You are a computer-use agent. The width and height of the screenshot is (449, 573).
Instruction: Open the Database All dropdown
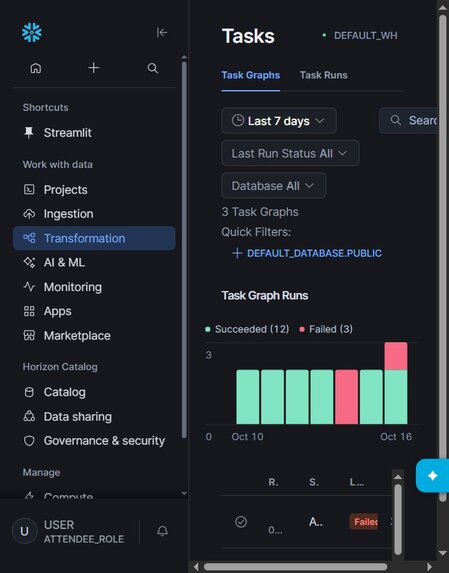coord(274,186)
